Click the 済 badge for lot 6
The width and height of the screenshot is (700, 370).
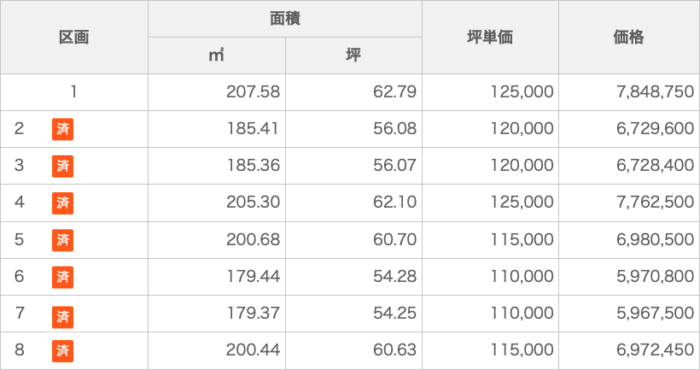click(62, 277)
